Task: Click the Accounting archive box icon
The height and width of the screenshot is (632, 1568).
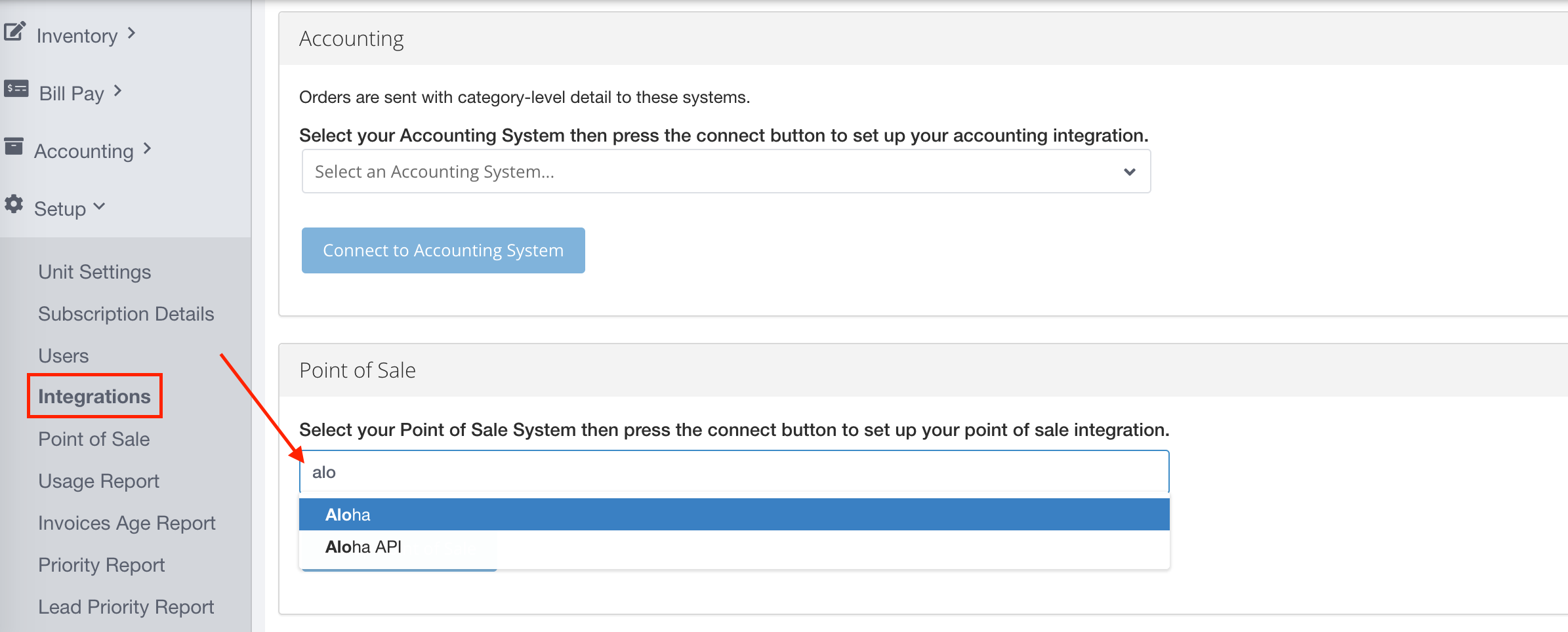Action: click(x=14, y=146)
